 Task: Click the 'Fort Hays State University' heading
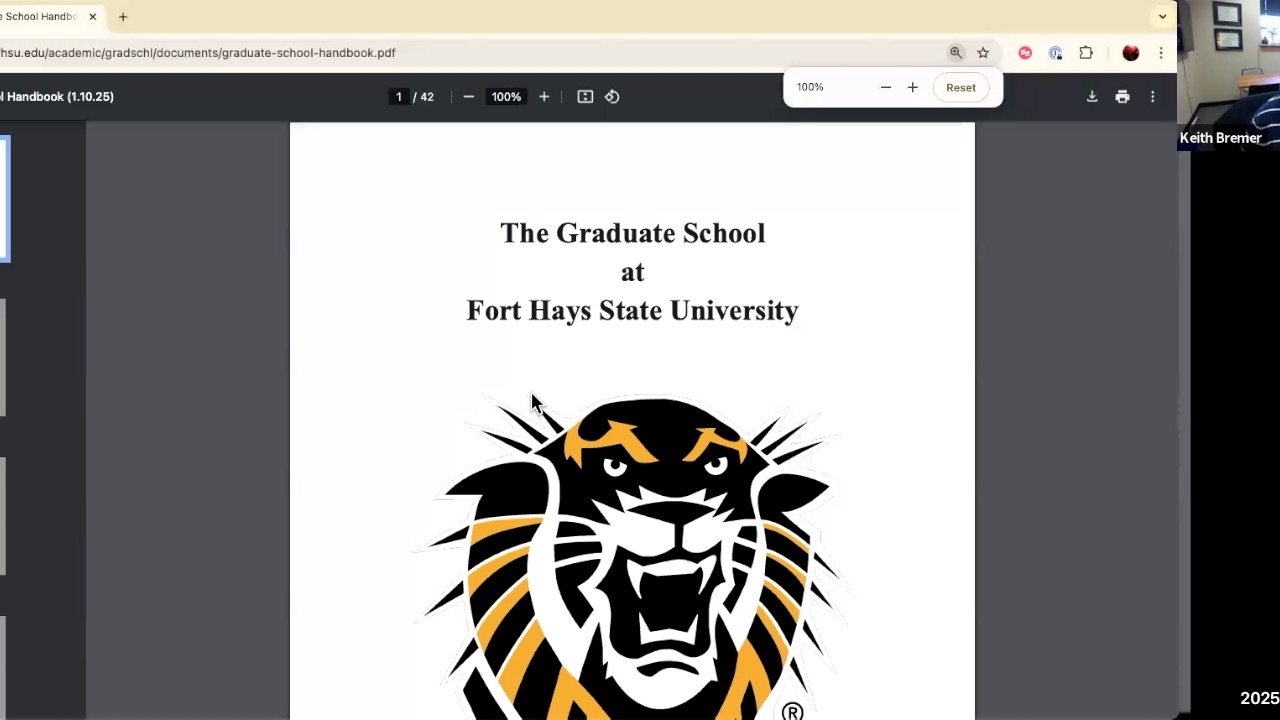[x=632, y=311]
